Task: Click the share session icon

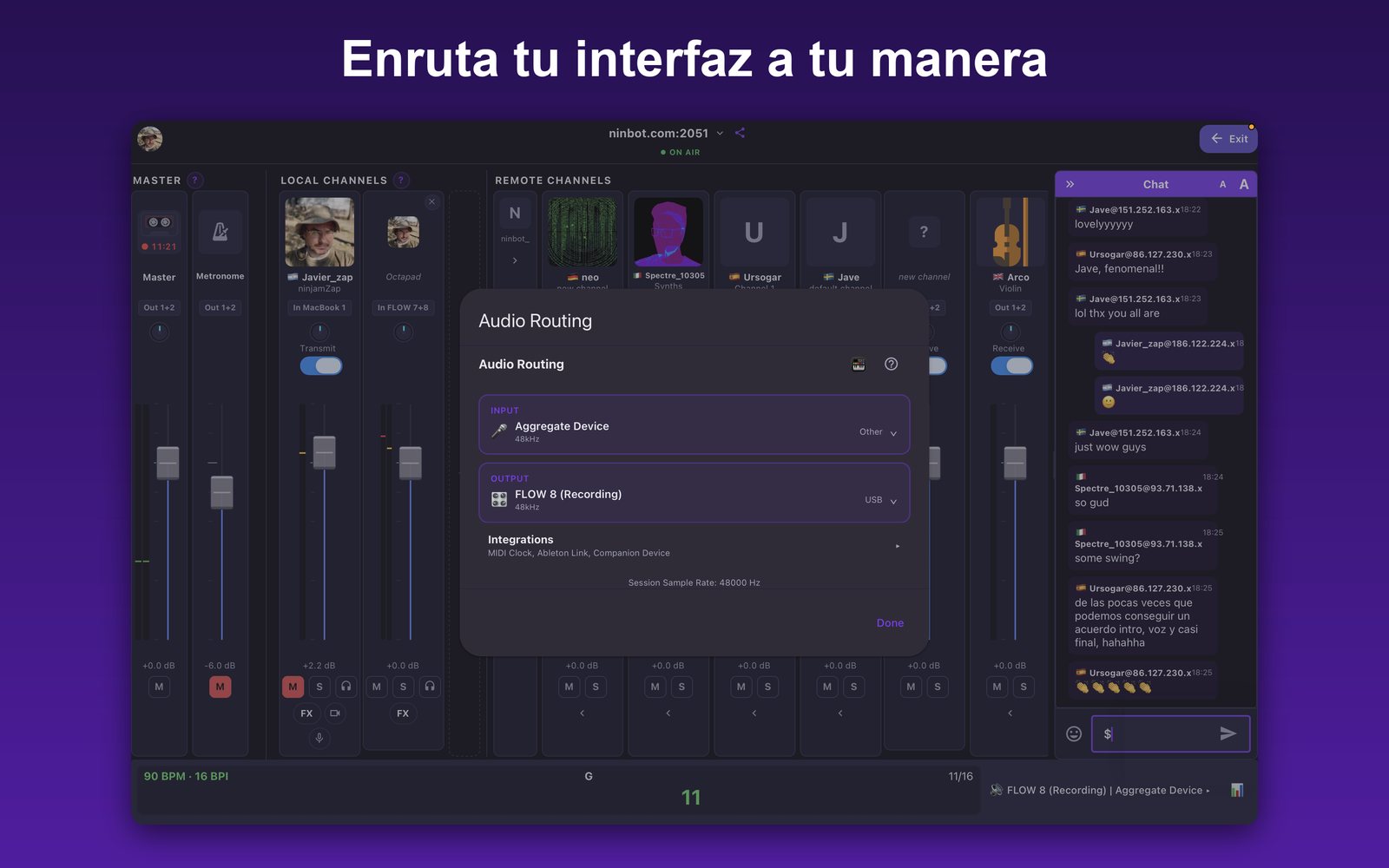Action: tap(740, 133)
